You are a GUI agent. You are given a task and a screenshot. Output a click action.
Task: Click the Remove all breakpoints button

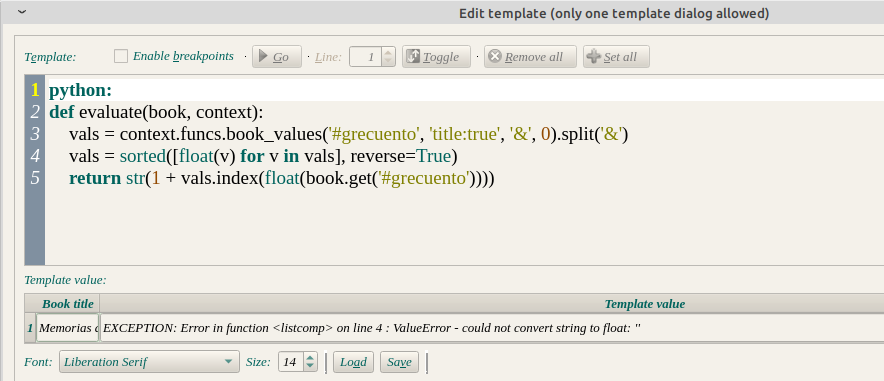[x=530, y=57]
